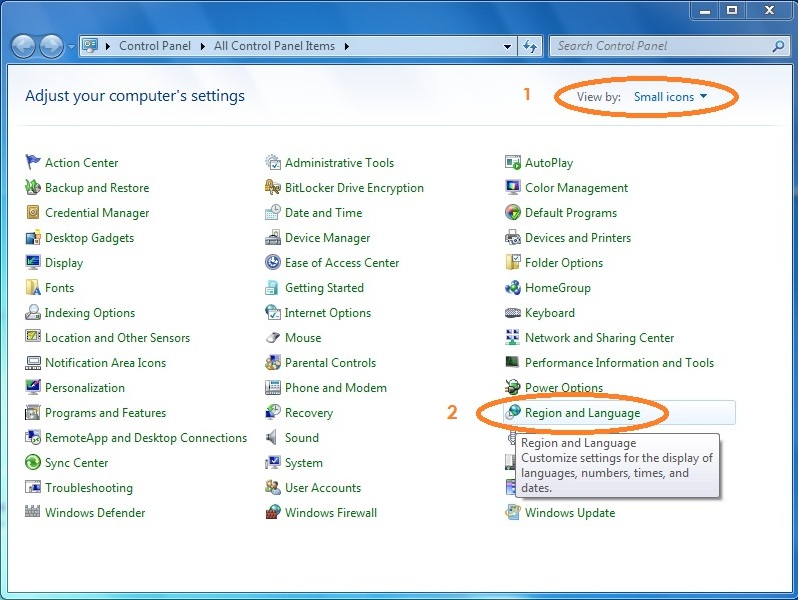Open Programs and Features icon
Viewport: 798px width, 600px height.
(33, 412)
